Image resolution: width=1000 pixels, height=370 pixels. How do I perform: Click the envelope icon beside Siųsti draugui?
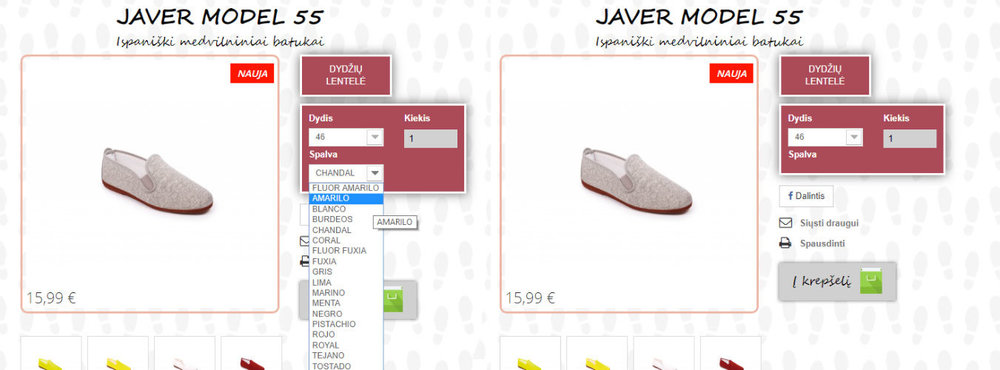(786, 223)
